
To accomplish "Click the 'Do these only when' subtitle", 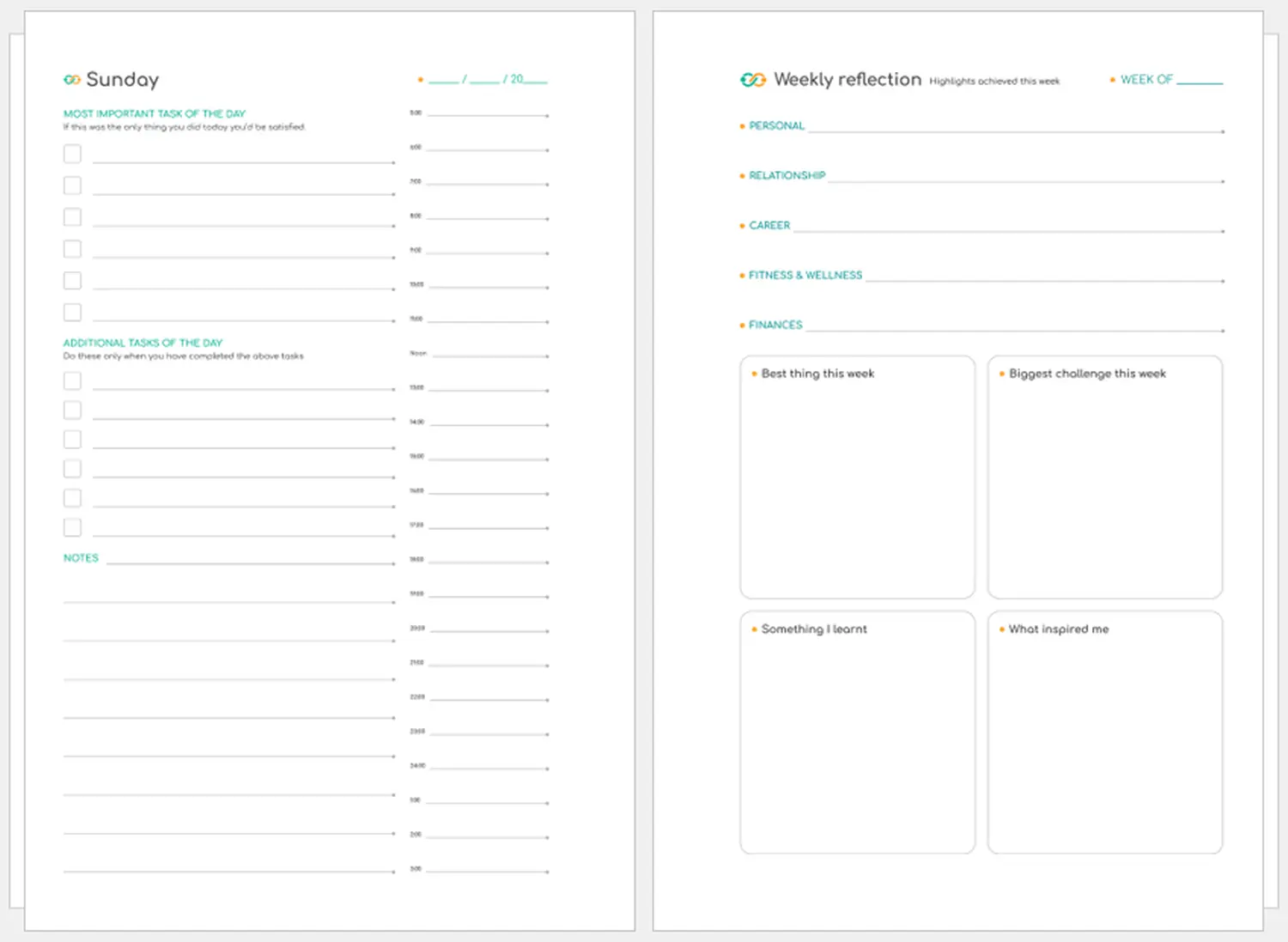I will coord(183,356).
